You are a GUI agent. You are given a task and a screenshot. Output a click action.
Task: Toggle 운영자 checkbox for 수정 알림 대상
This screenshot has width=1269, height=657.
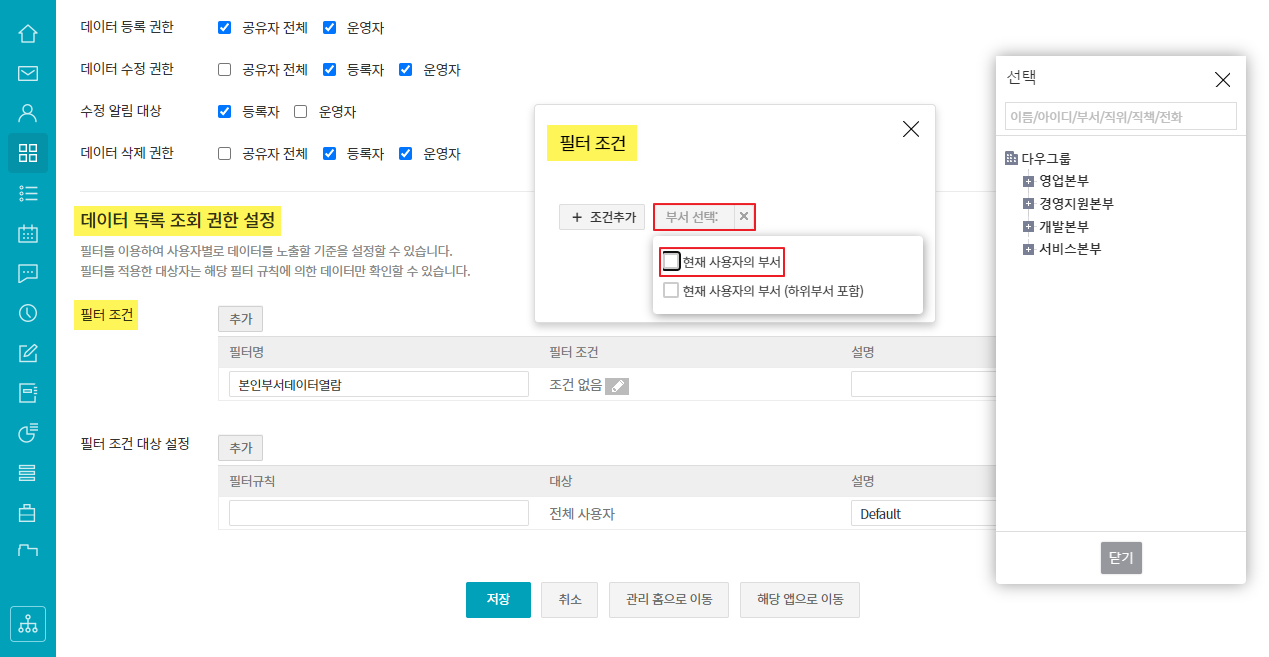(301, 112)
